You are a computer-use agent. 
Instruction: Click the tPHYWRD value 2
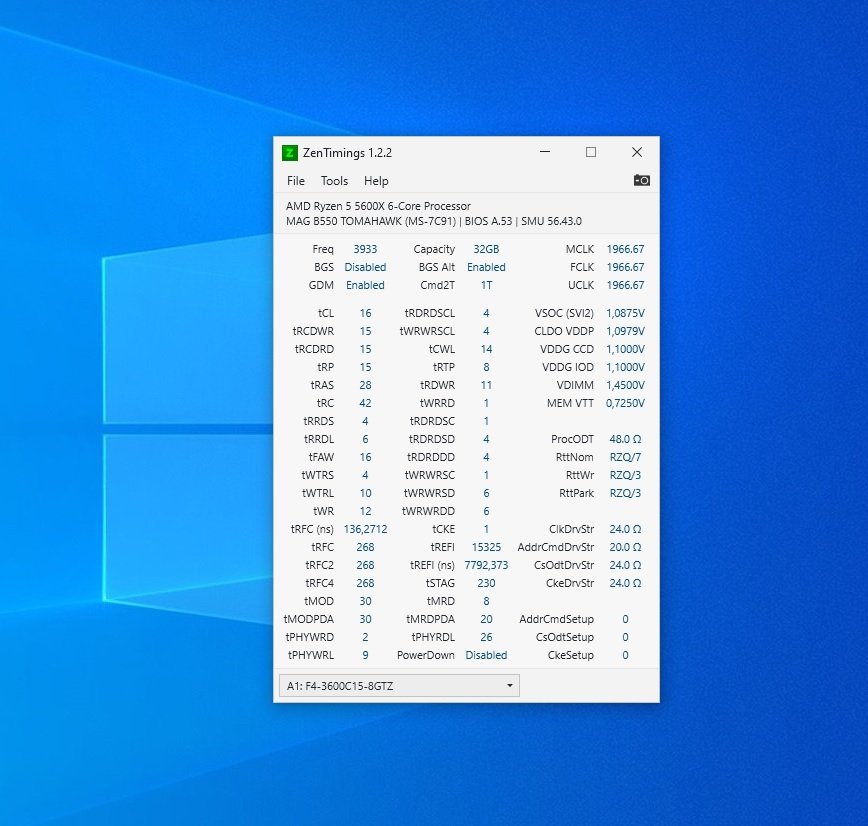coord(365,637)
